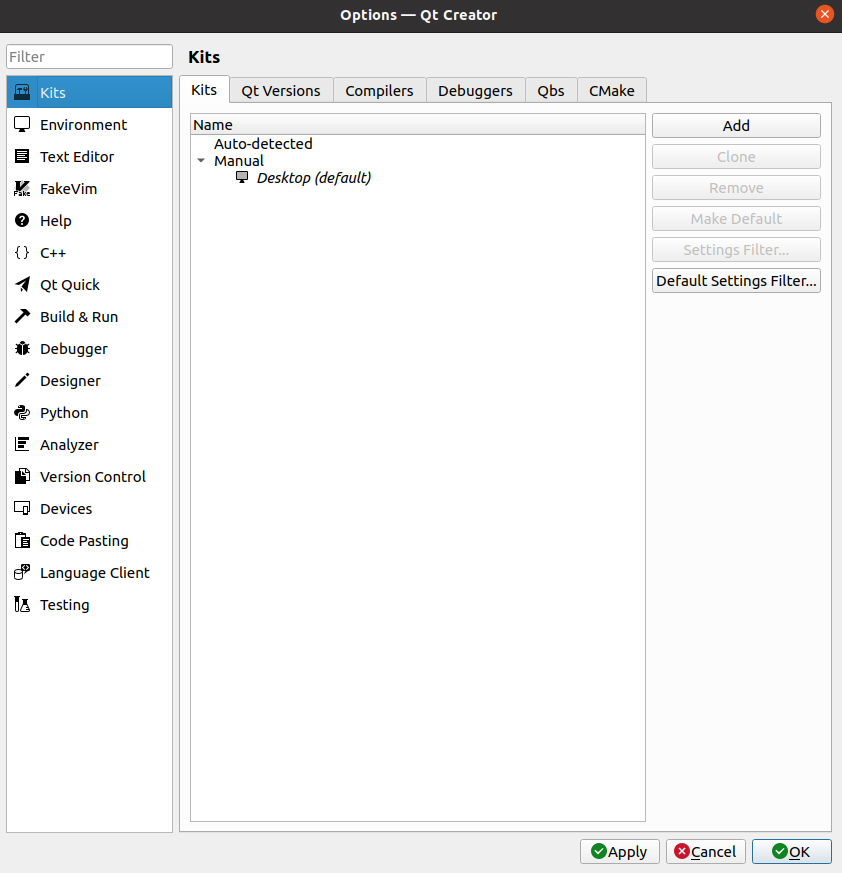Viewport: 842px width, 873px height.
Task: Switch to the Kits tab
Action: tap(204, 90)
